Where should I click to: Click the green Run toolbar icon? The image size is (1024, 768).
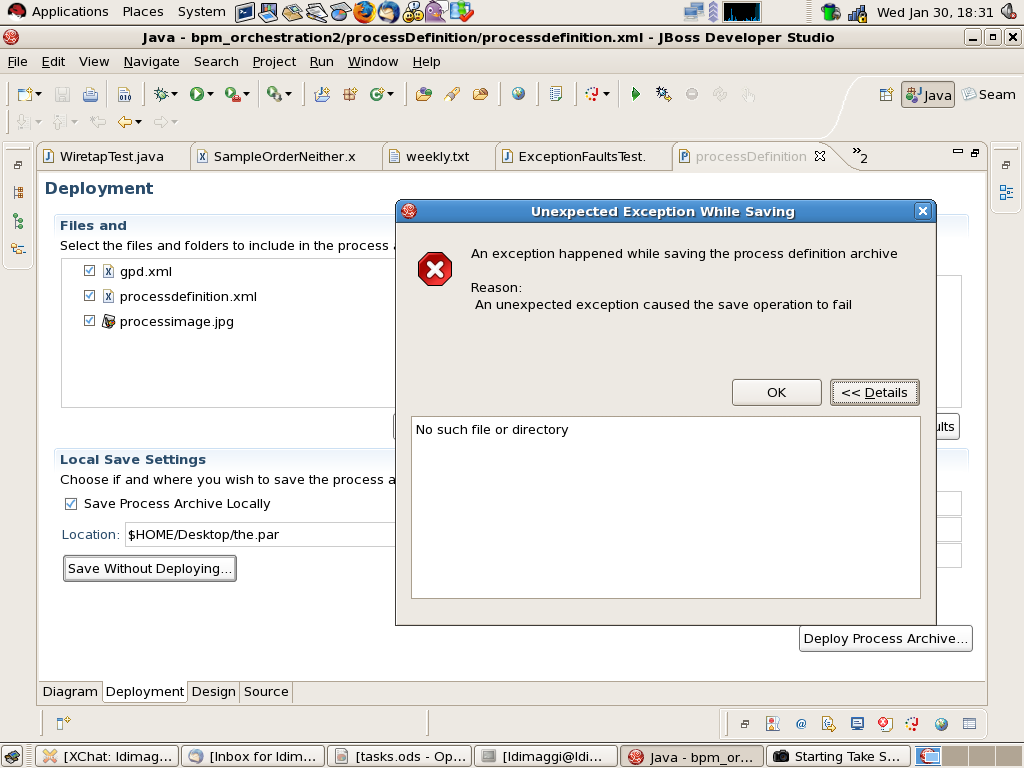(x=197, y=95)
